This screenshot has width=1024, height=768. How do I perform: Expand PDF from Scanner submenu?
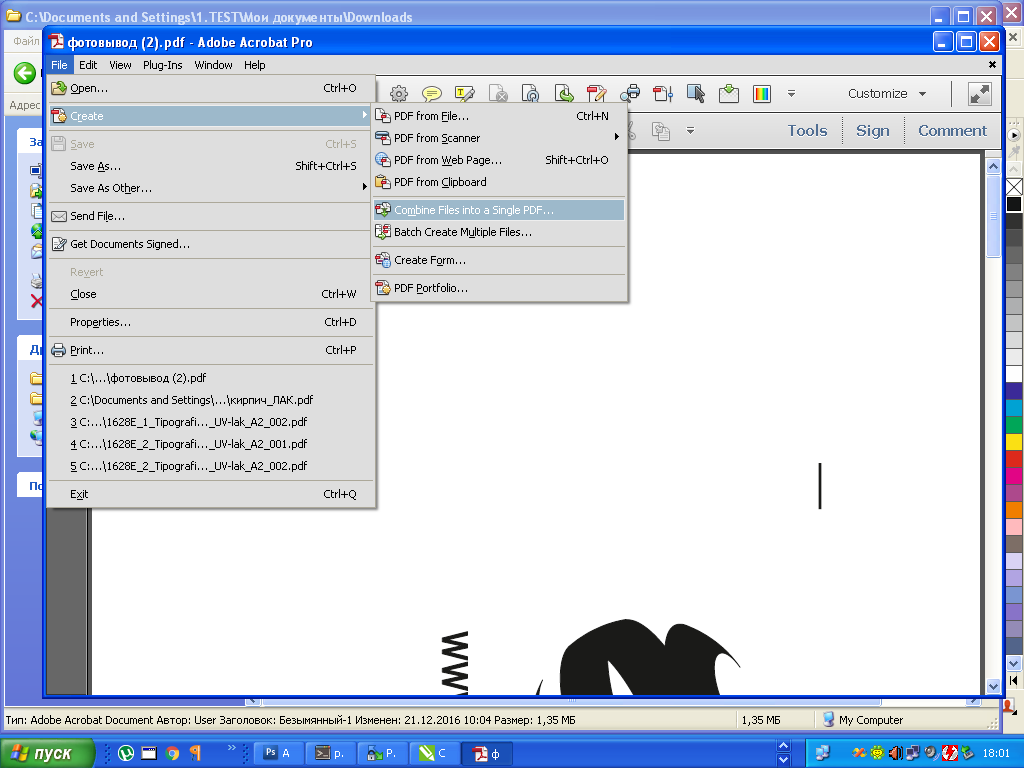click(x=499, y=138)
